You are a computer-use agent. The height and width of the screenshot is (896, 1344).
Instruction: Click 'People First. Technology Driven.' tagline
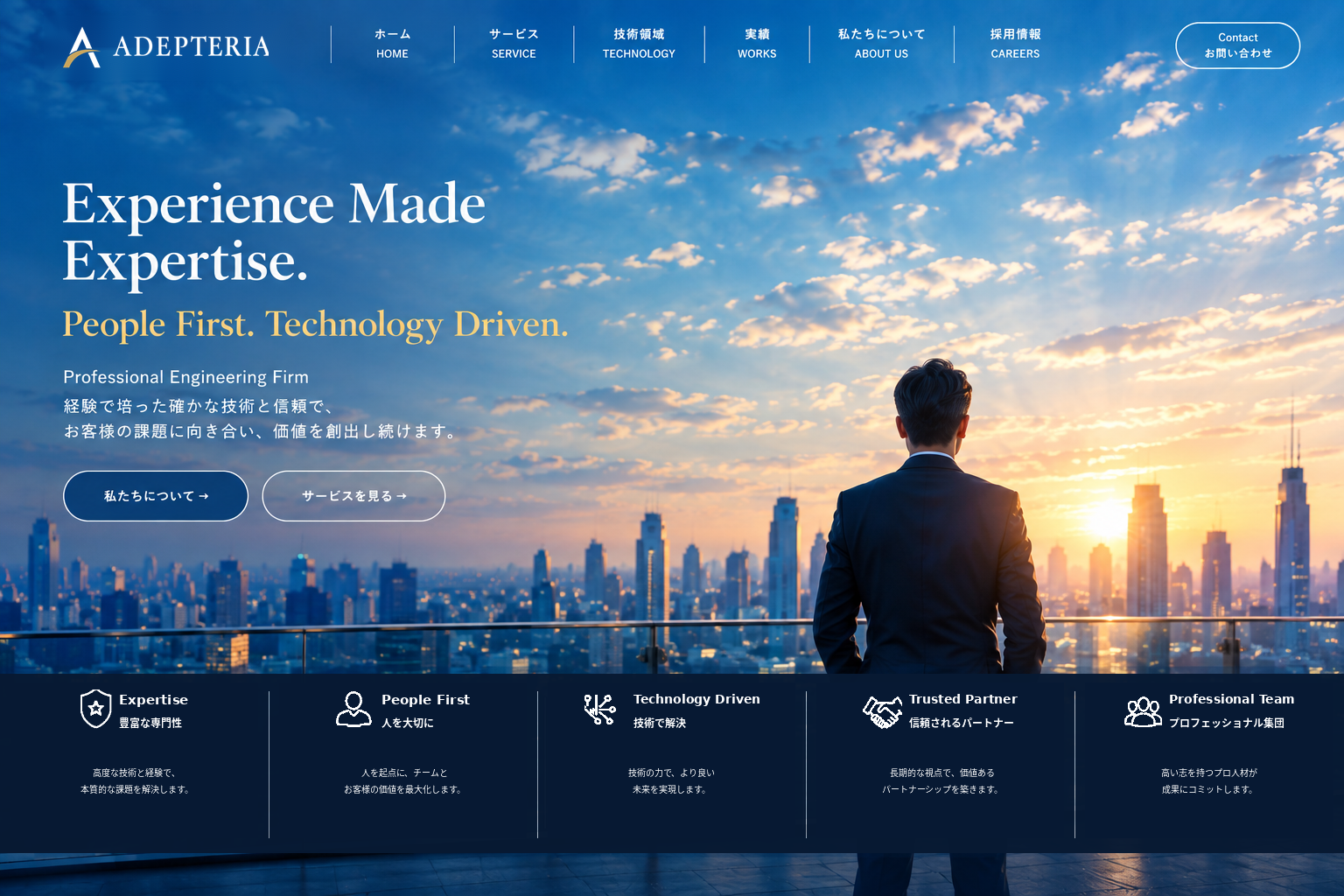pos(315,325)
